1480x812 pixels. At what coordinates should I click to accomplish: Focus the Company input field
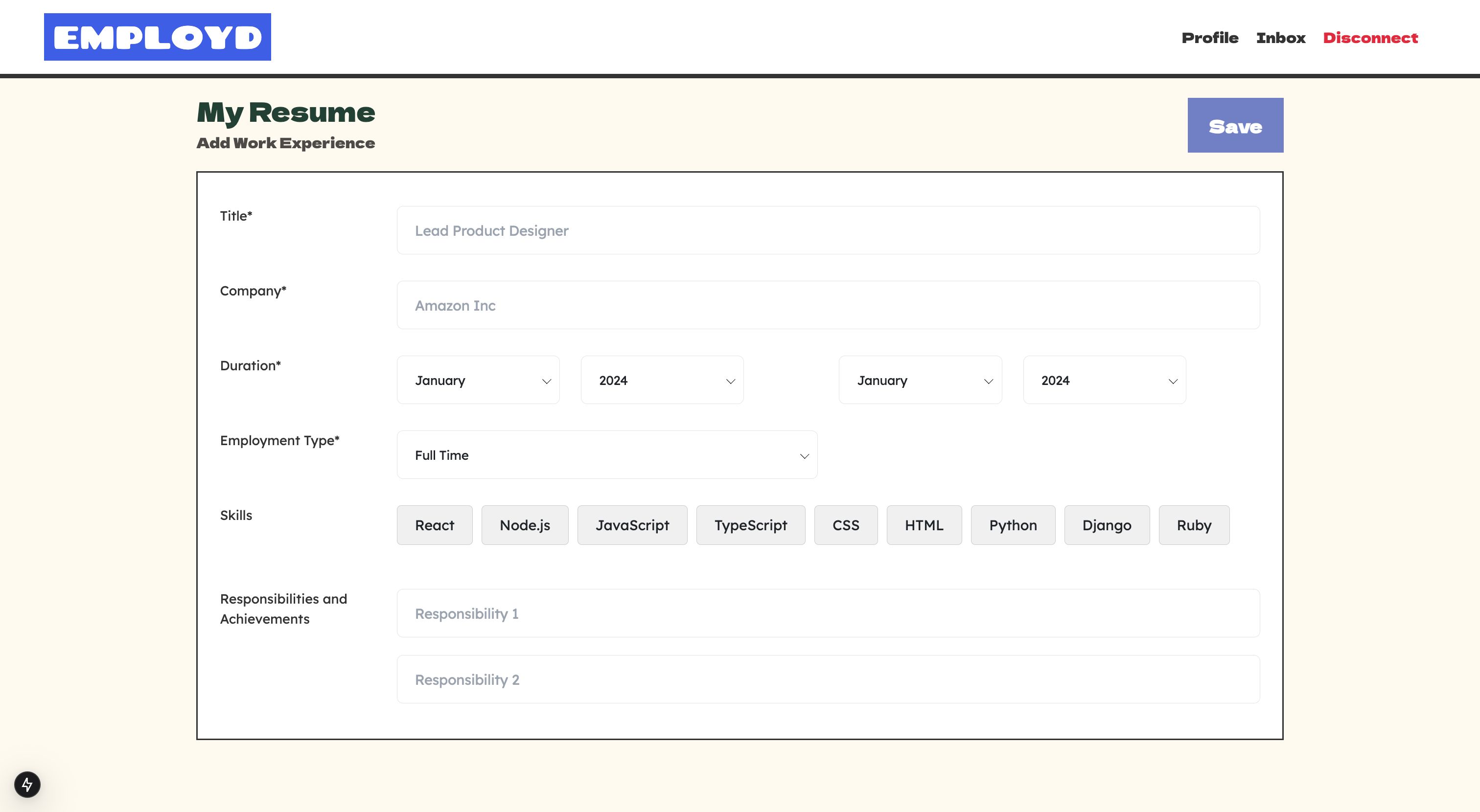828,305
